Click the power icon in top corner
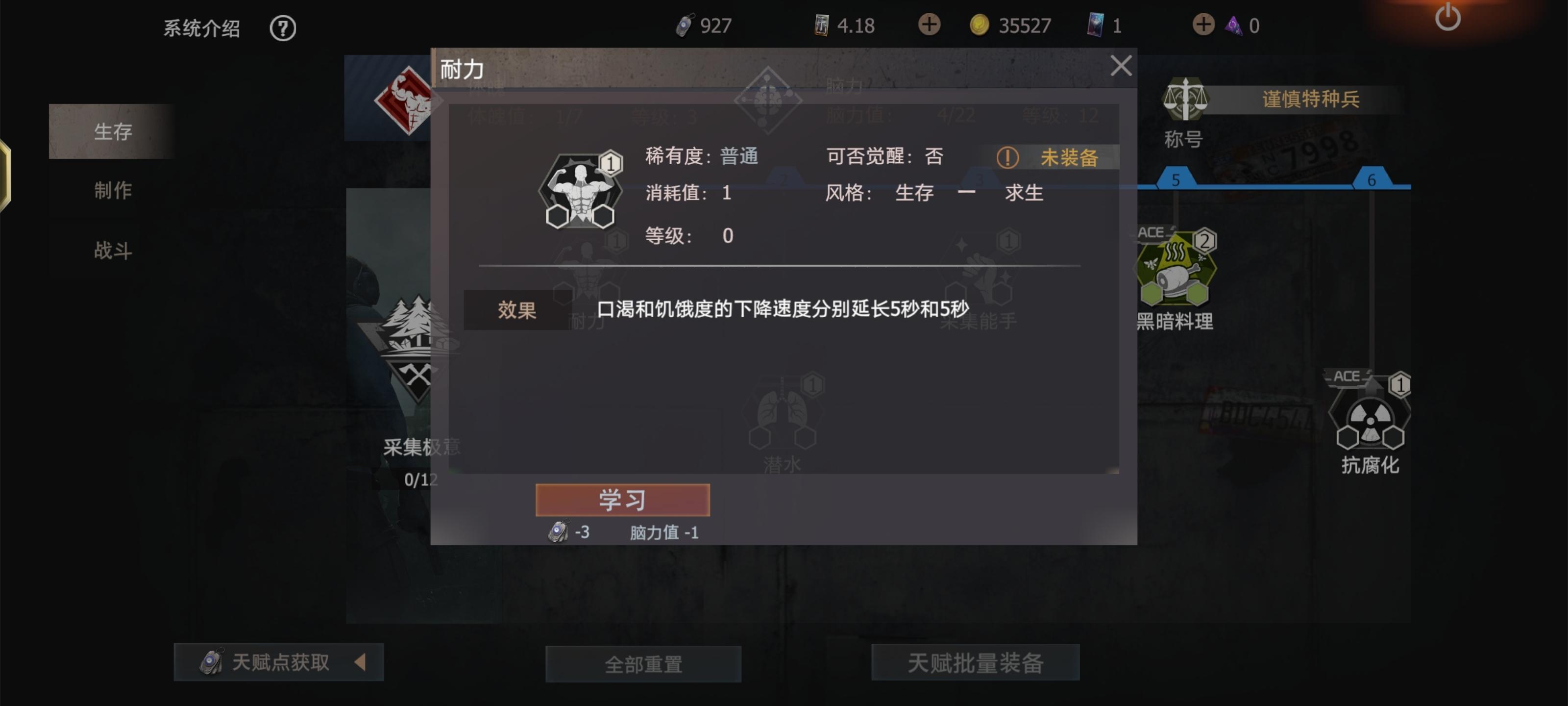This screenshot has width=1568, height=706. (1447, 17)
